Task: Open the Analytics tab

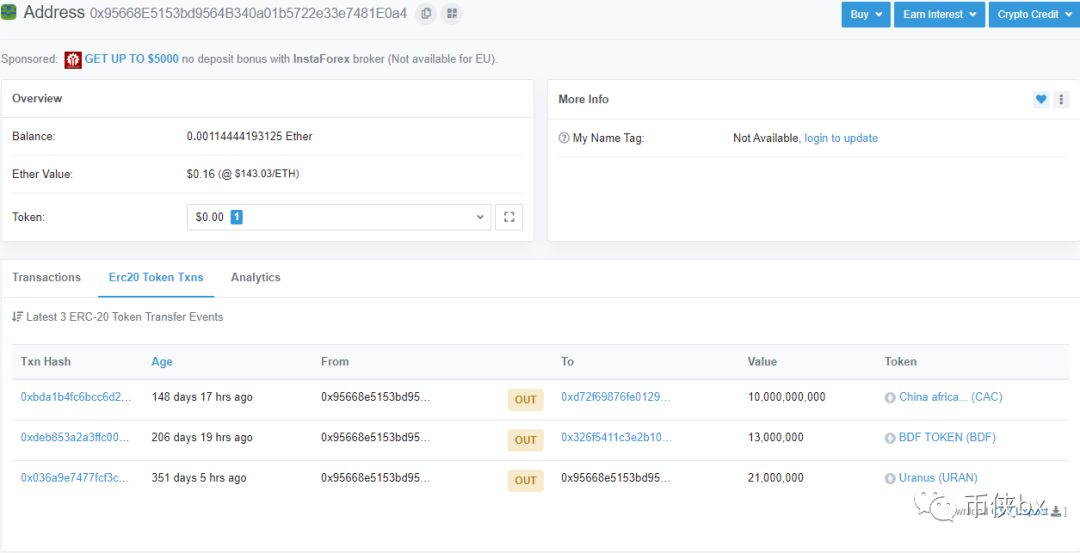Action: [x=256, y=278]
